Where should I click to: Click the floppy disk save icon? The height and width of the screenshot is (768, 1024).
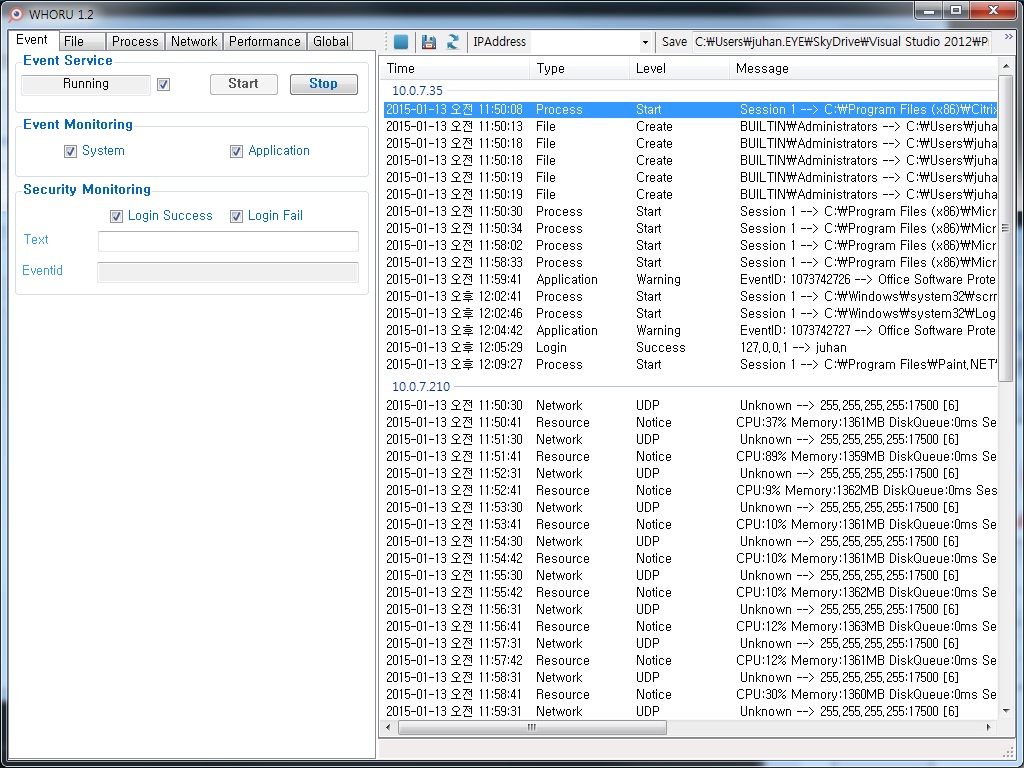click(x=428, y=42)
